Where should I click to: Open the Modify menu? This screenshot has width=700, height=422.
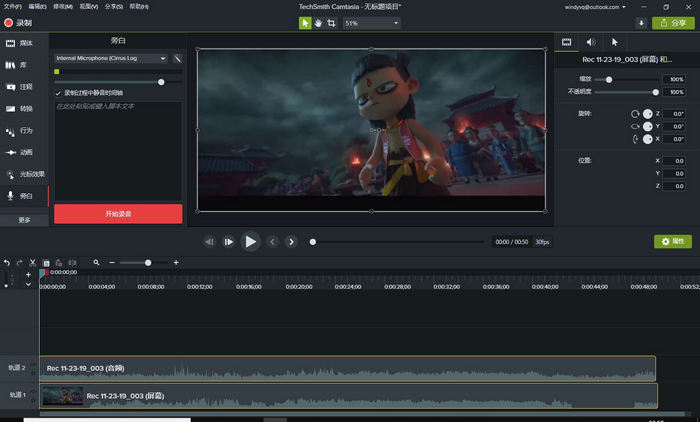63,7
